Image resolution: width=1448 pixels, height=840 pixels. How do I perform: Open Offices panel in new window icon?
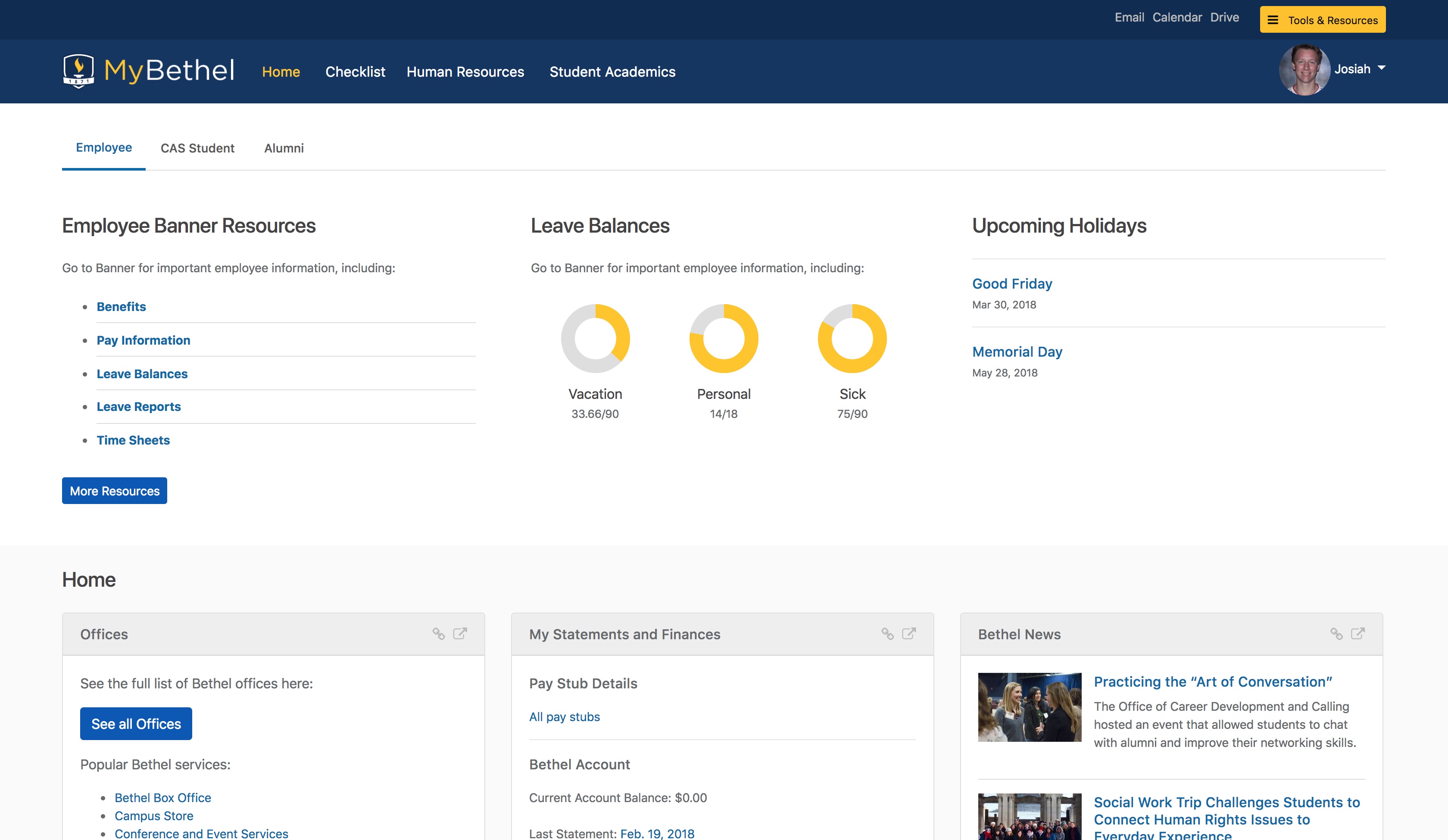click(x=460, y=633)
